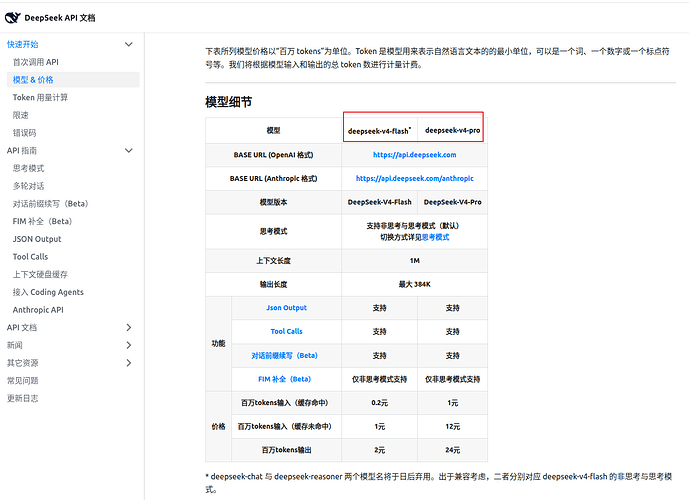The width and height of the screenshot is (689, 500).
Task: Open the DeepSeek API 文档 home title
Action: (x=60, y=18)
